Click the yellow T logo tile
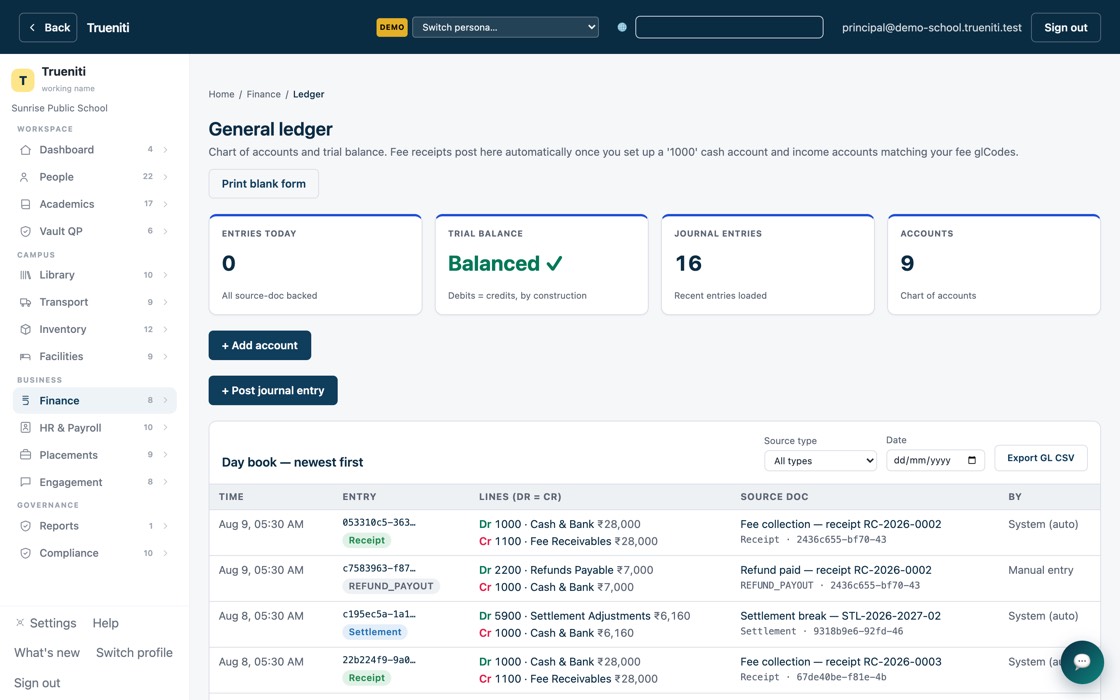This screenshot has width=1120, height=700. tap(23, 80)
